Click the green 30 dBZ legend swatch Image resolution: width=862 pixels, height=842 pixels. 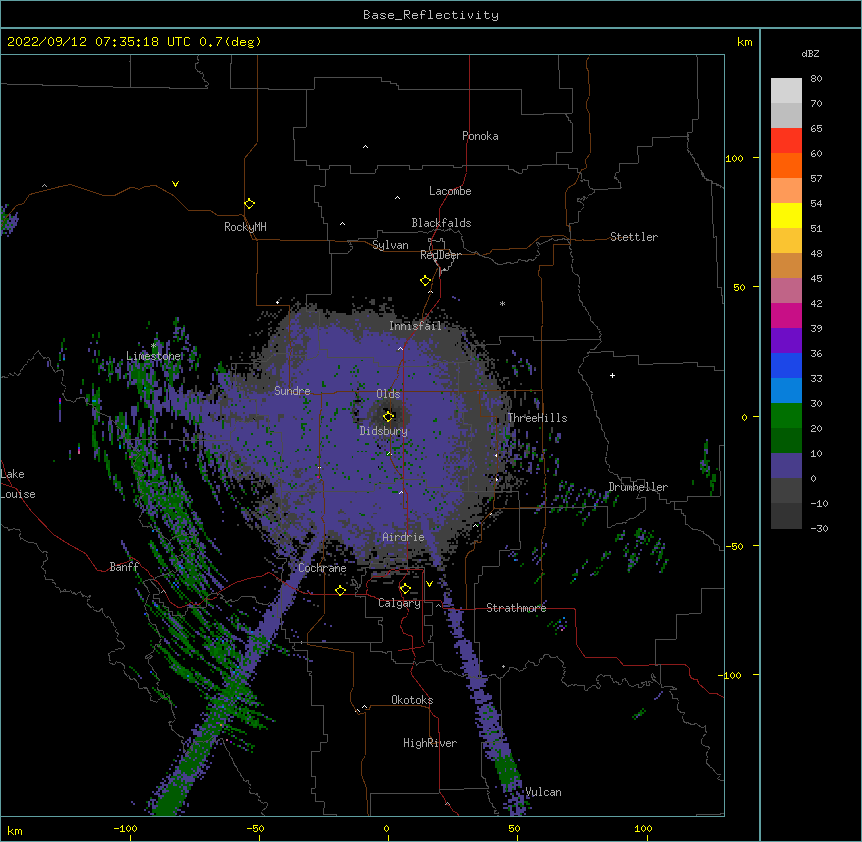[x=786, y=416]
